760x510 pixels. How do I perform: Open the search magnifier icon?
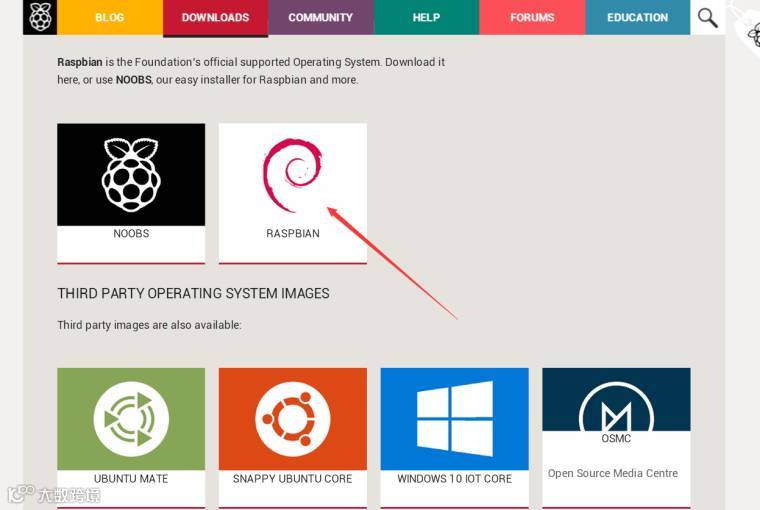(x=707, y=17)
